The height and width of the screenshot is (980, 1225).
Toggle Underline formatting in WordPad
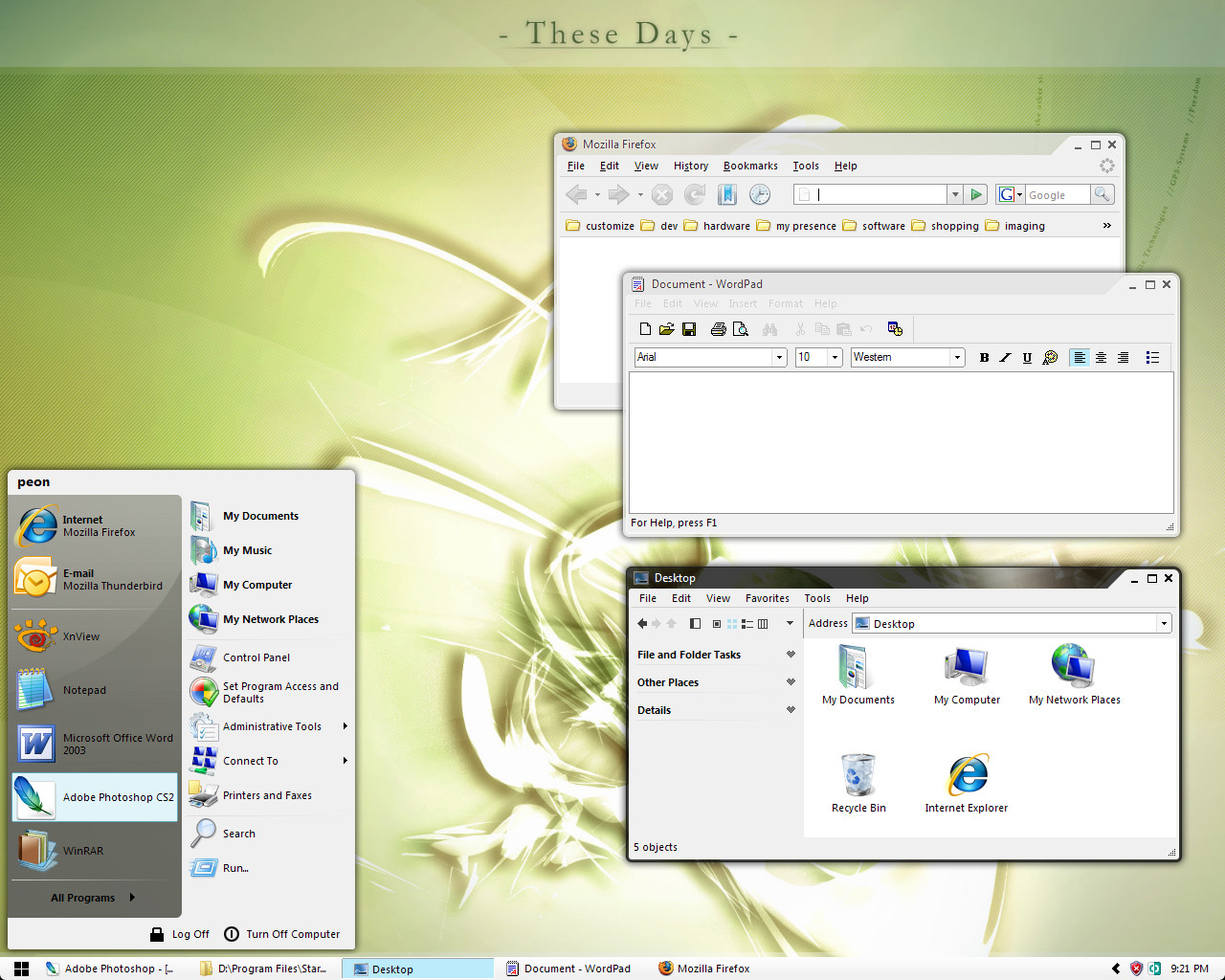point(1027,357)
